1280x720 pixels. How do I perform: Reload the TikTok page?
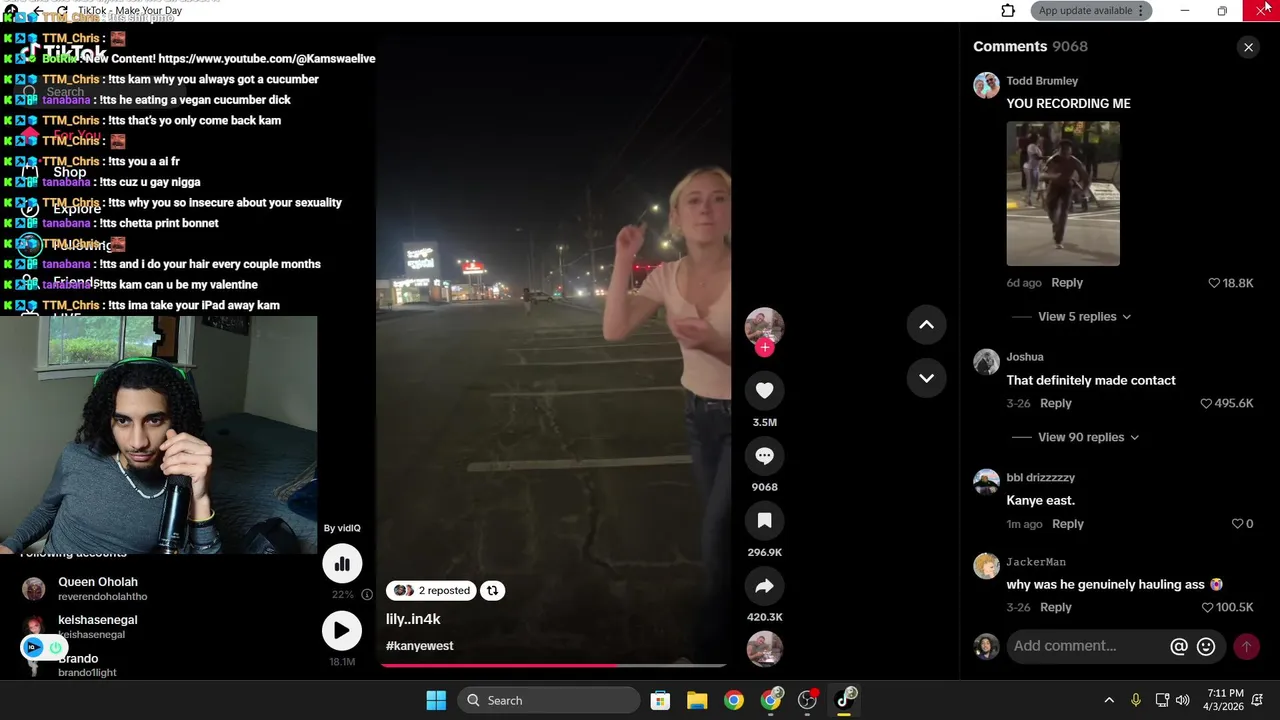click(x=62, y=11)
